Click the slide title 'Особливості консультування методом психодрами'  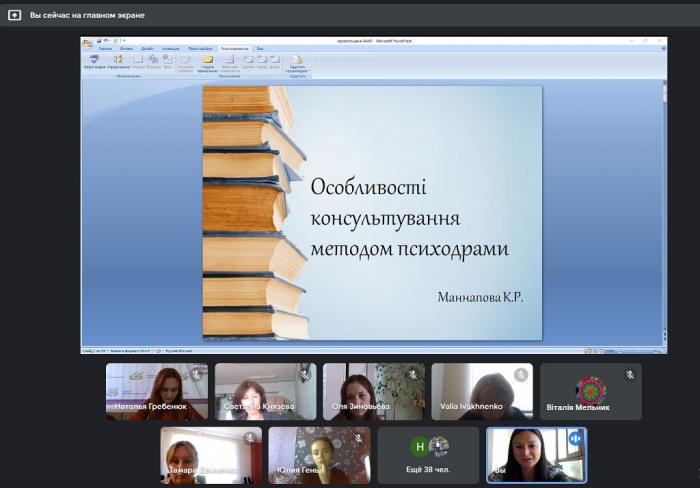(409, 218)
